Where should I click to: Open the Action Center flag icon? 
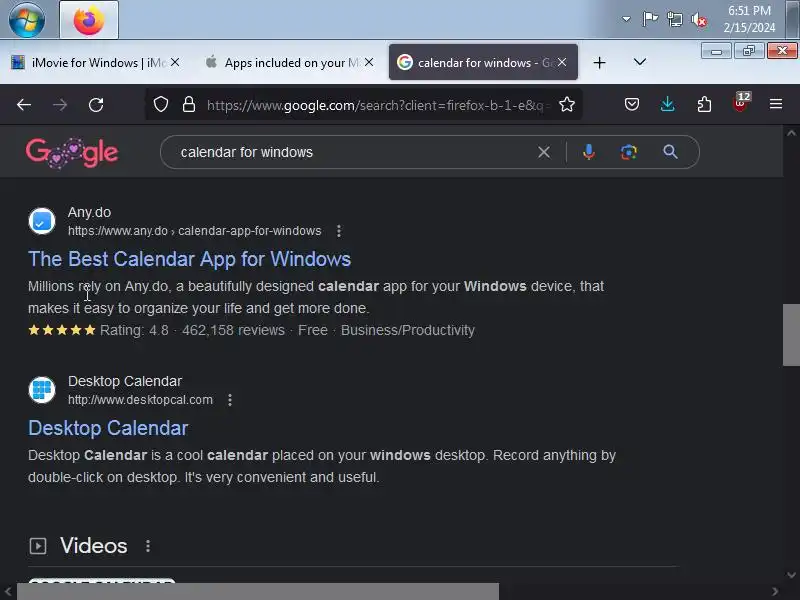[x=650, y=19]
